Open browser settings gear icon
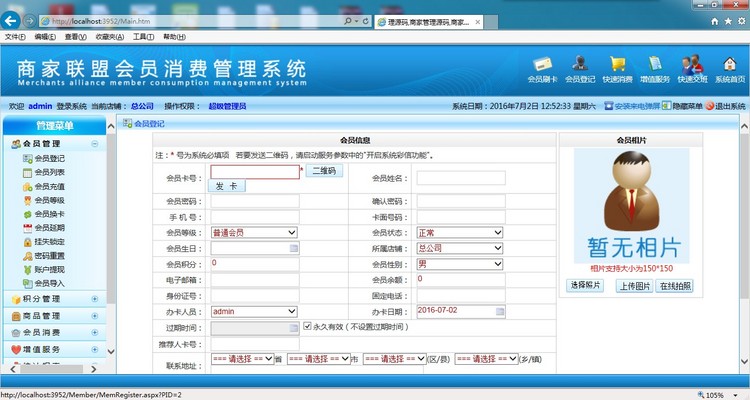Viewport: 750px width, 400px height. (742, 22)
